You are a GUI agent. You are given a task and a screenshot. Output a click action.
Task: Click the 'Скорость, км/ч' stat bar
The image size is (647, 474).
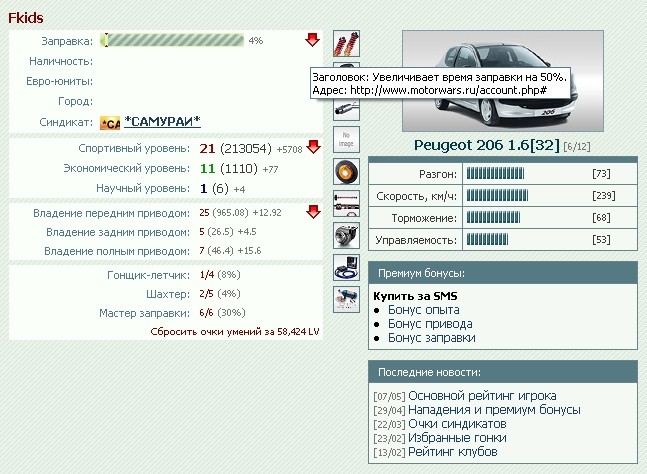click(497, 196)
